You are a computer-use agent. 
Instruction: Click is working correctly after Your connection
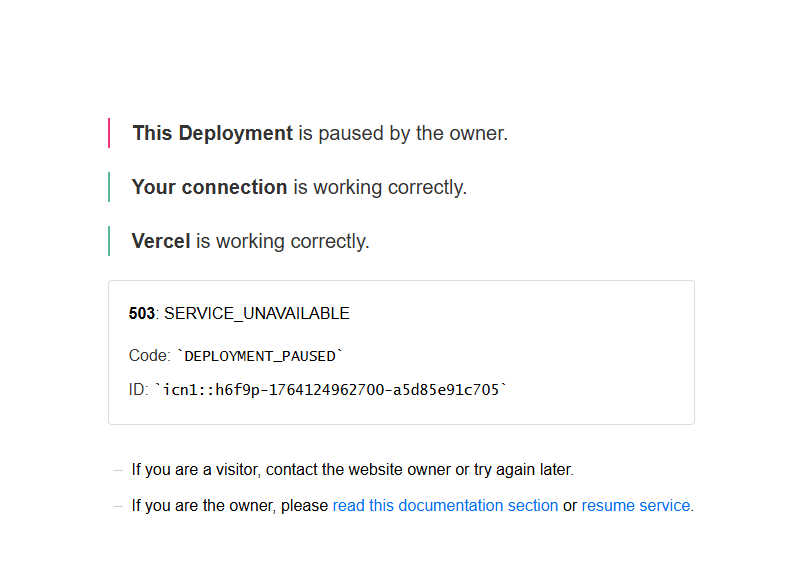tap(379, 187)
